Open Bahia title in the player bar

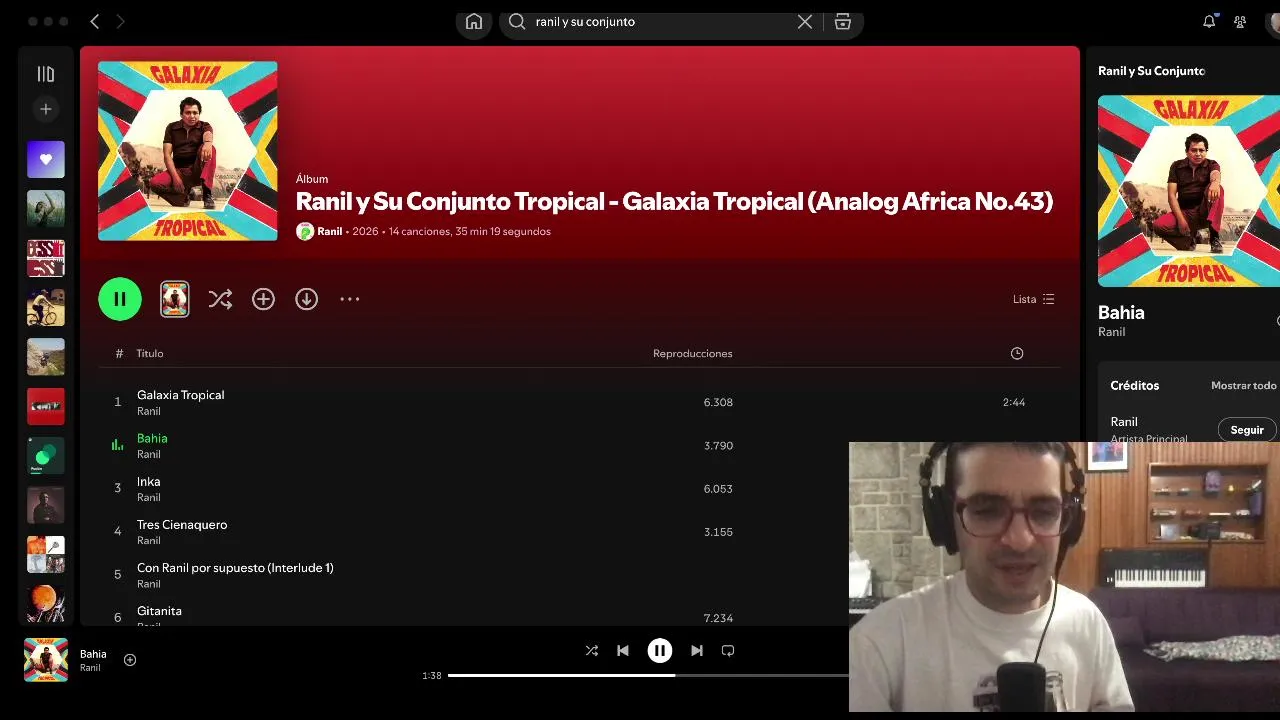93,654
